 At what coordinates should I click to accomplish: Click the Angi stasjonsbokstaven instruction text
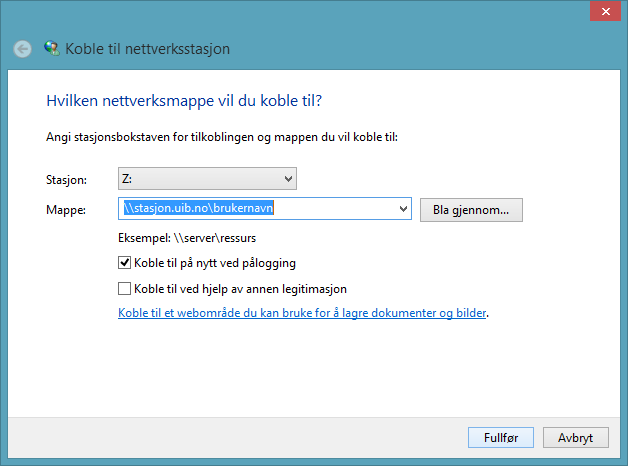[x=222, y=137]
